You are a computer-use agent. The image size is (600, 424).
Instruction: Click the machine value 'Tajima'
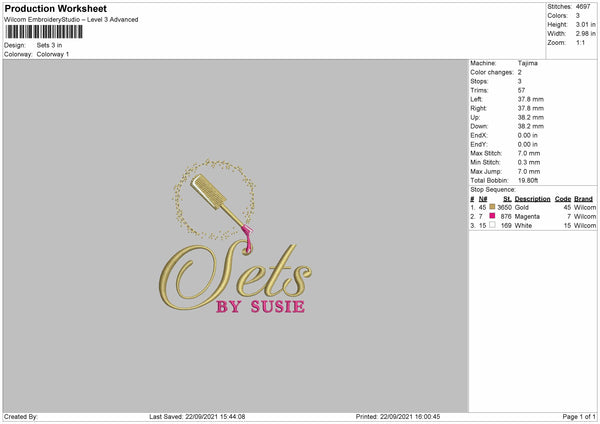528,63
